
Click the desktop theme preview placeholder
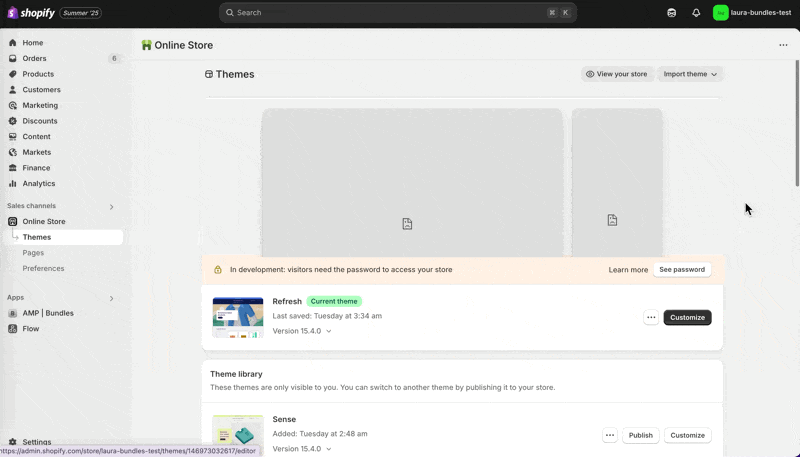pyautogui.click(x=412, y=183)
